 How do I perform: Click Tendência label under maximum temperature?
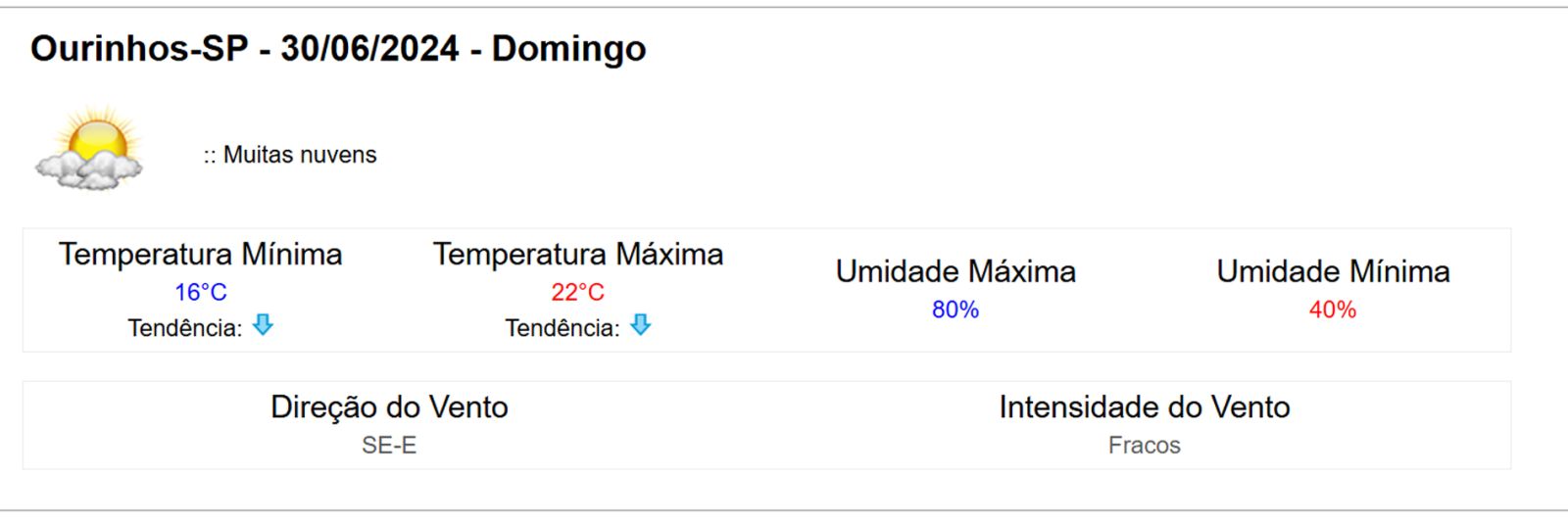coord(562,328)
